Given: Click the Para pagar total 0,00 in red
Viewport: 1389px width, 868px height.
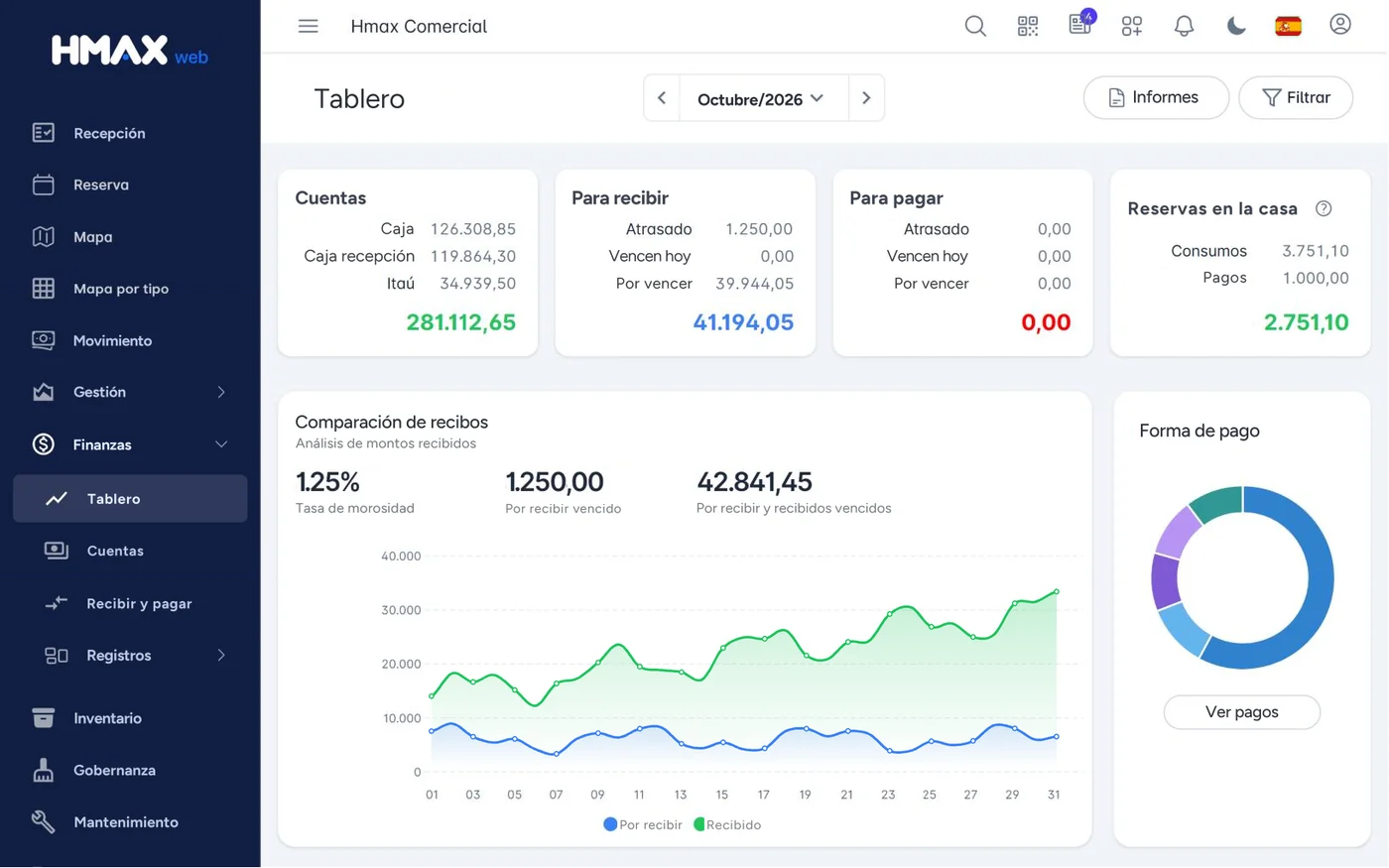Looking at the screenshot, I should [x=1046, y=322].
